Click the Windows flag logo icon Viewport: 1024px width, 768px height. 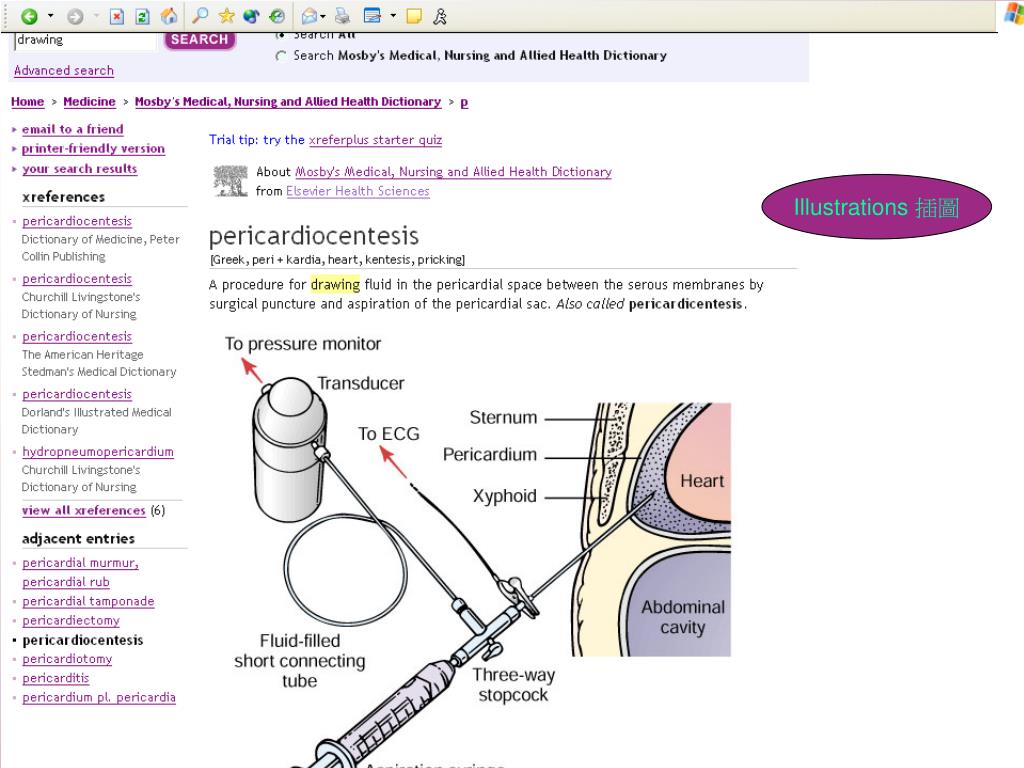click(1014, 14)
